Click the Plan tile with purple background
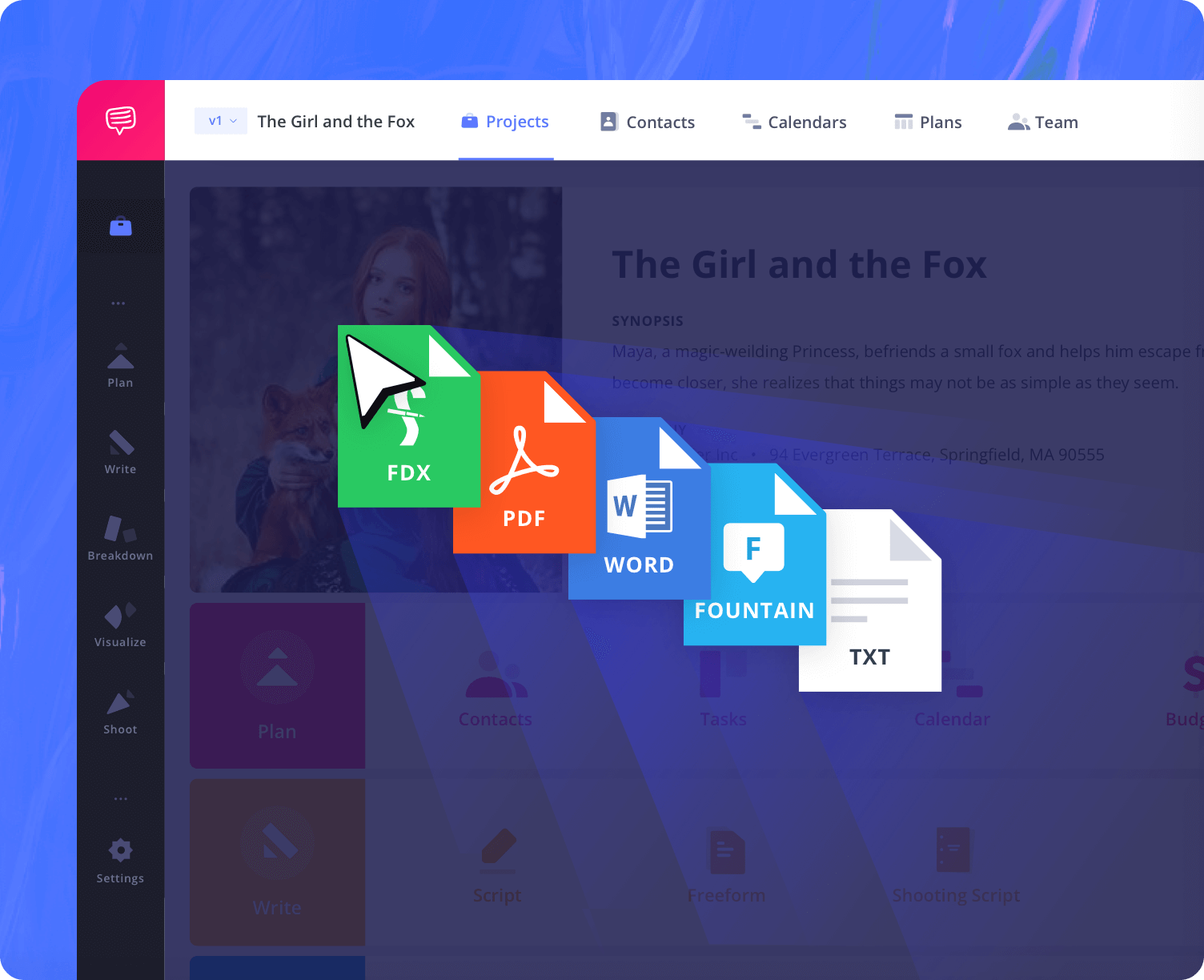 click(277, 686)
